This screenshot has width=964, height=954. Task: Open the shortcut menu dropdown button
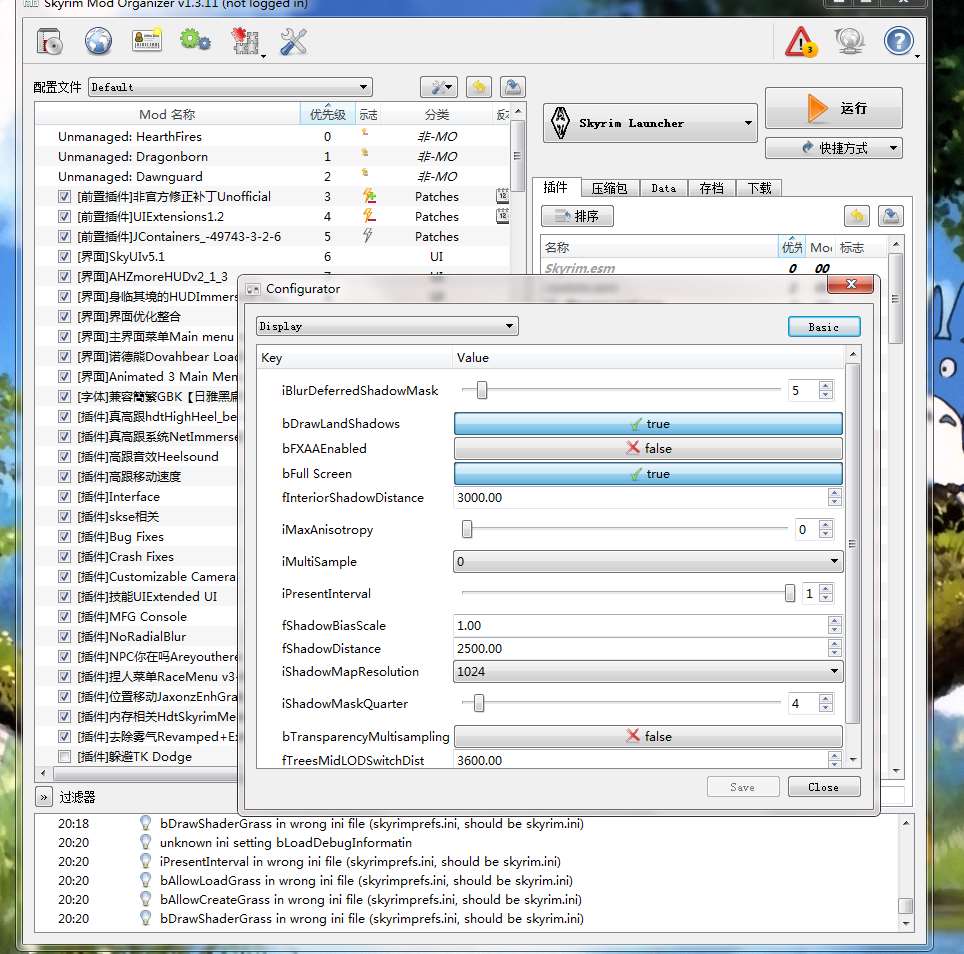coord(834,148)
